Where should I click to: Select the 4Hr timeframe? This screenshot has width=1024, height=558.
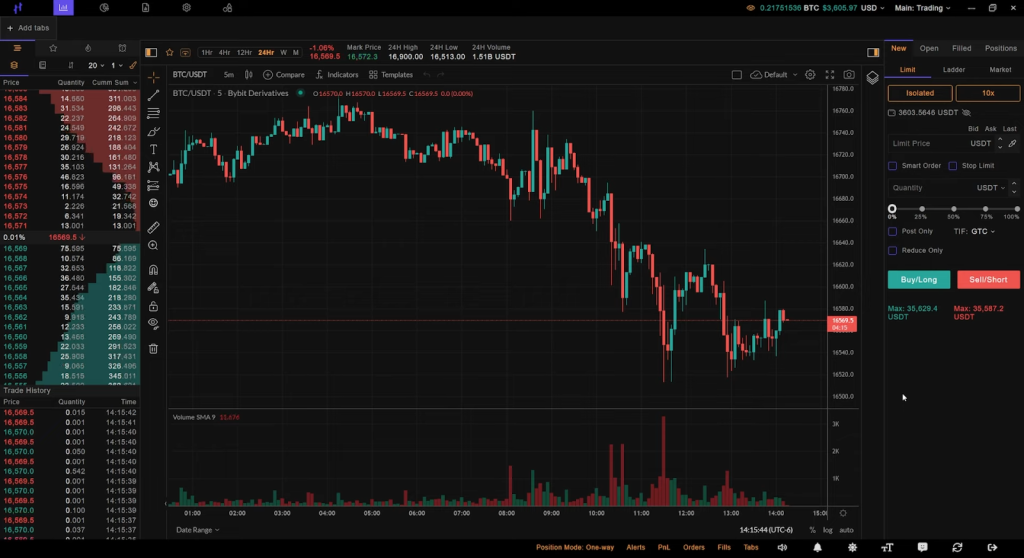click(x=224, y=52)
